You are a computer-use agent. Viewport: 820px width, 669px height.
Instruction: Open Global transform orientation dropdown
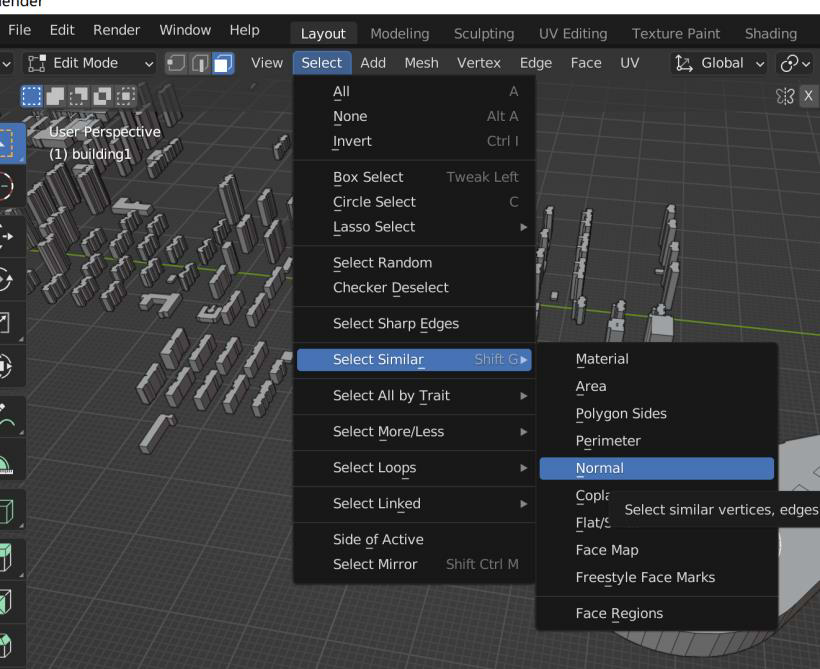(x=719, y=63)
